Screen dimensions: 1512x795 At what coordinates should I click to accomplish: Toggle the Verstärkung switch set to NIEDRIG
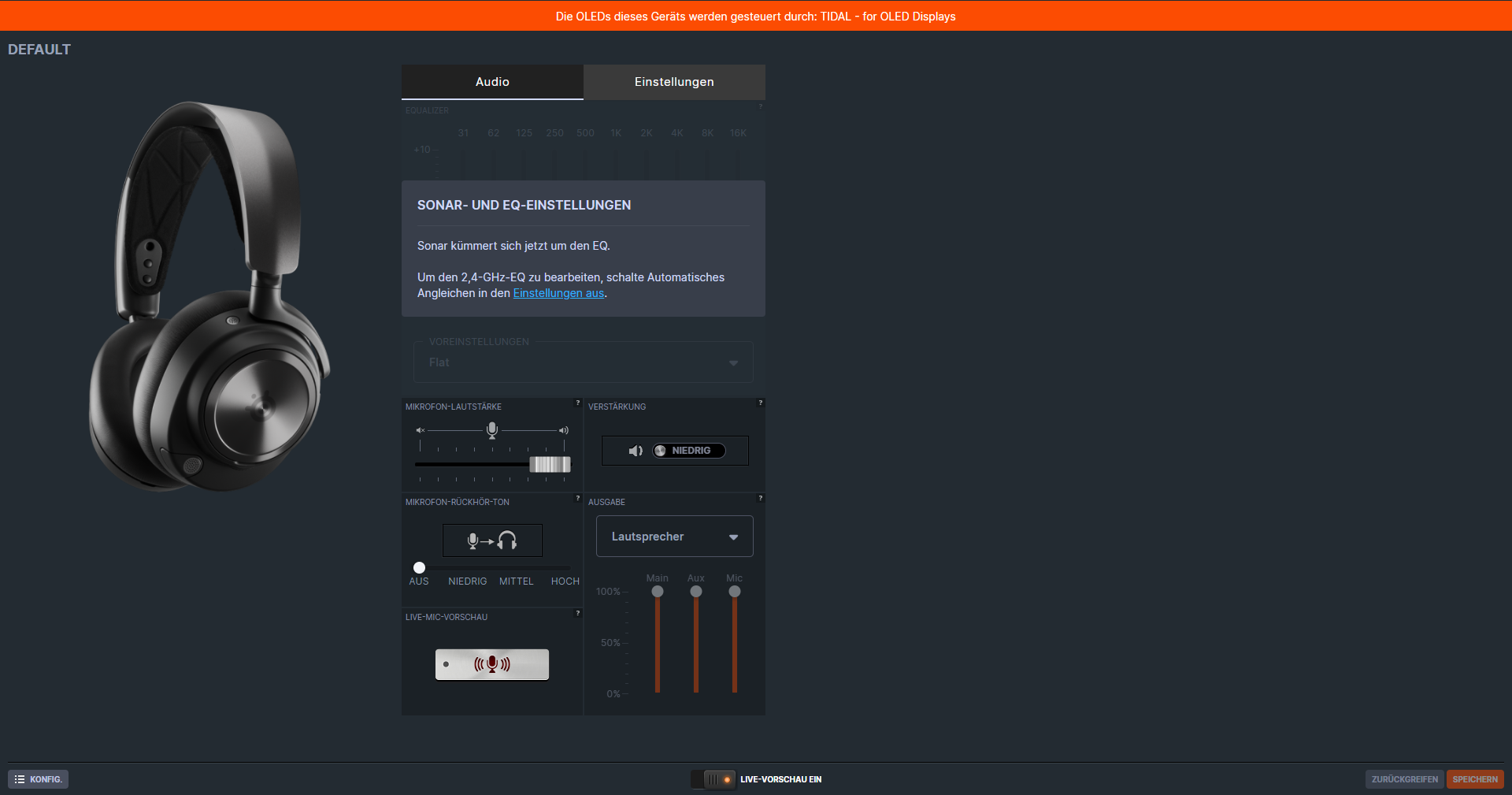(689, 451)
